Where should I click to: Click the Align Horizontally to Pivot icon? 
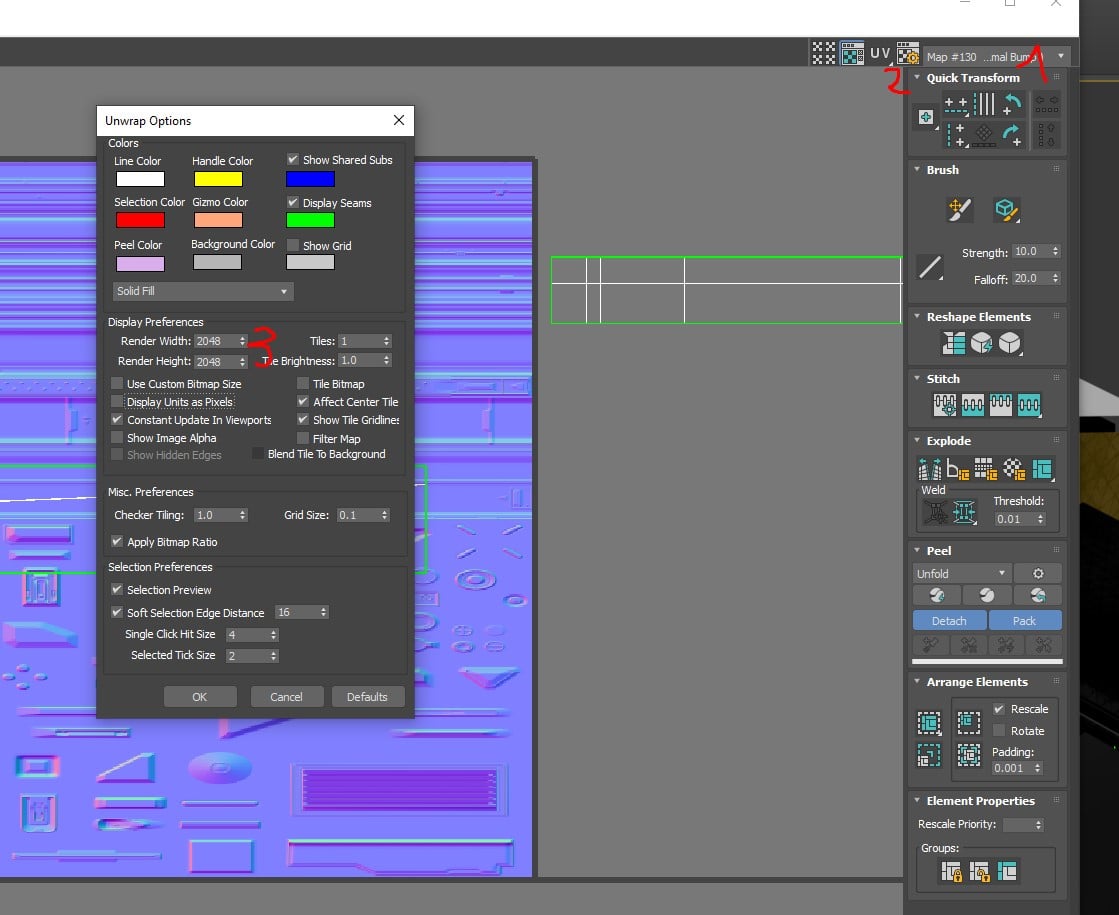[956, 104]
